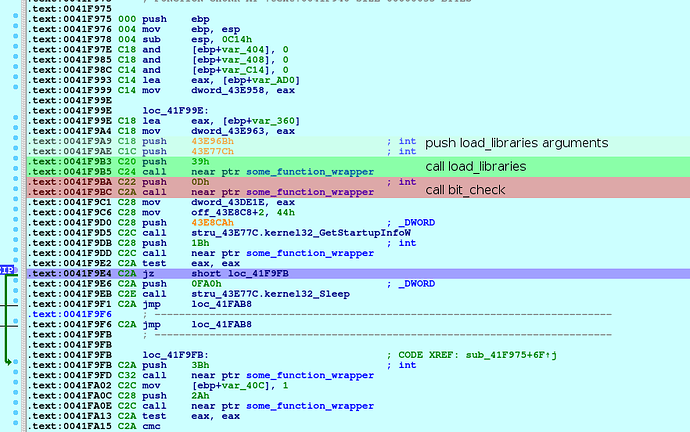
Task: Follow CODE XREF sub_41F975+6F
Action: click(x=511, y=355)
